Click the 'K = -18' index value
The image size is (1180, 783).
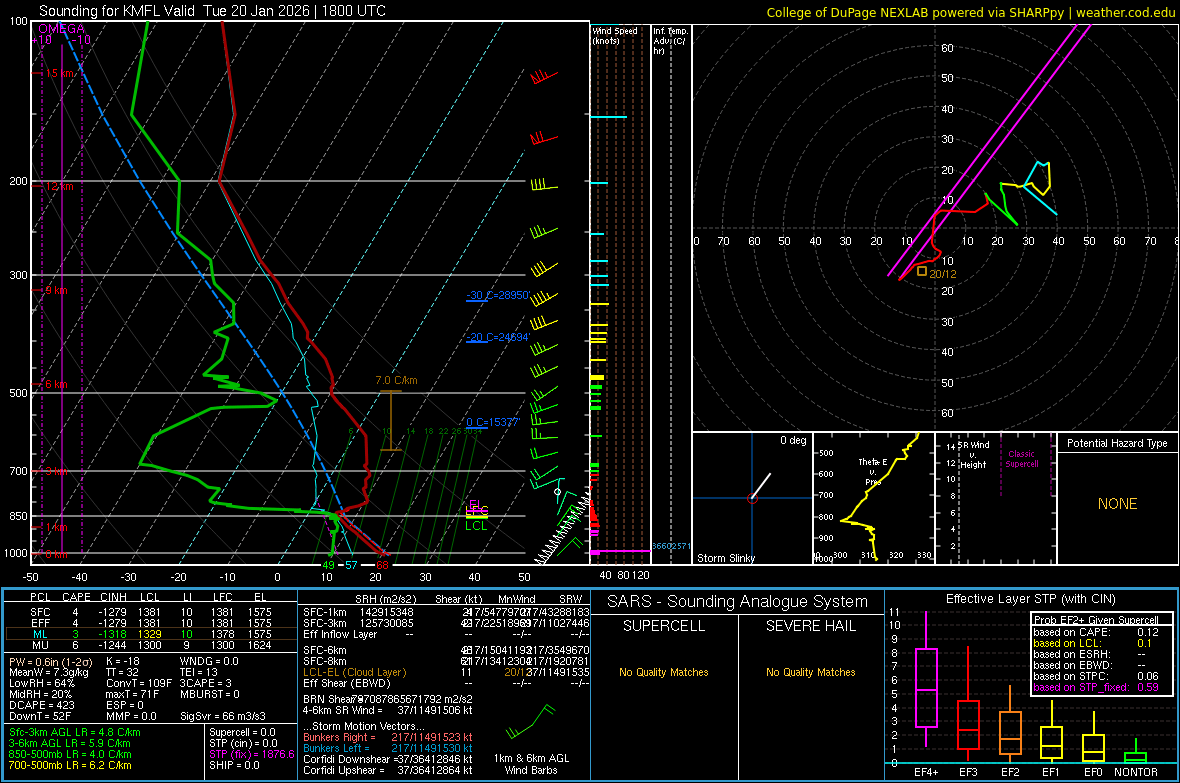(x=123, y=661)
